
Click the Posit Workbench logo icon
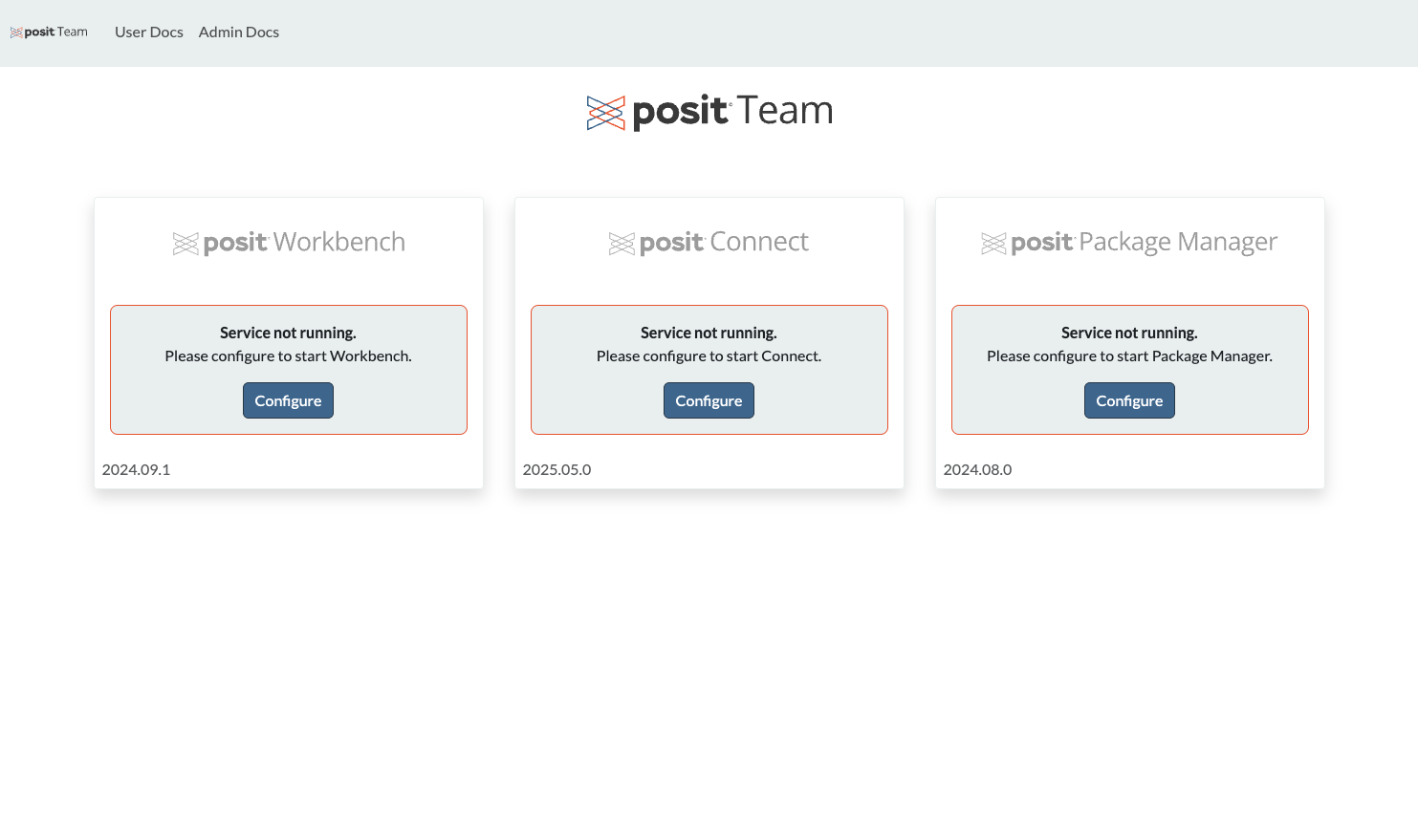[185, 244]
